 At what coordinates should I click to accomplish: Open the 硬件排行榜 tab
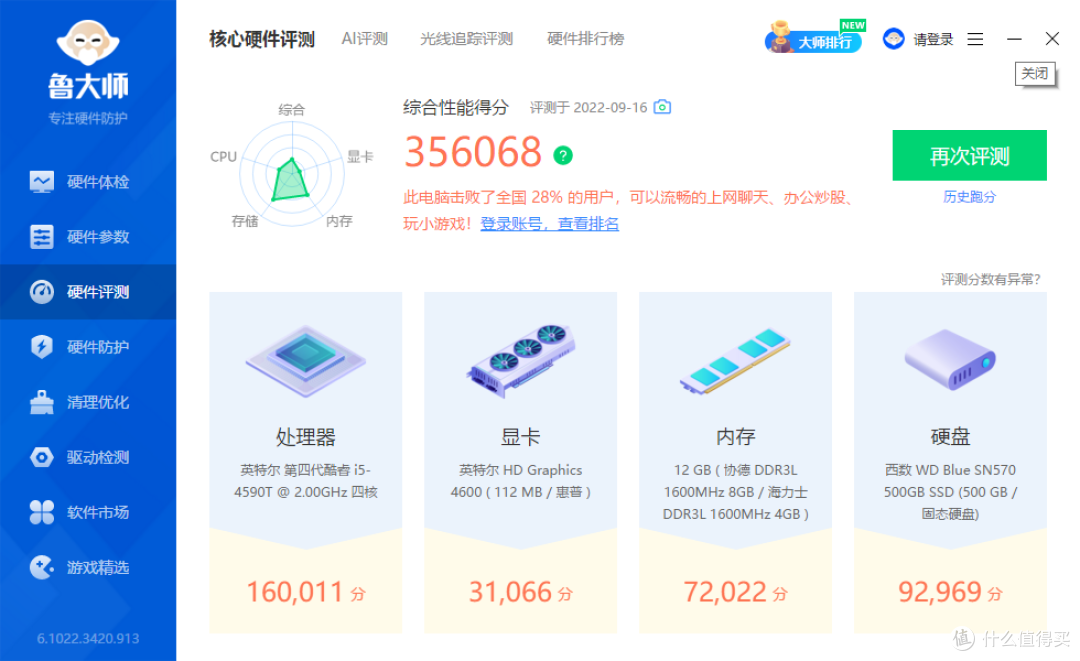pyautogui.click(x=587, y=38)
